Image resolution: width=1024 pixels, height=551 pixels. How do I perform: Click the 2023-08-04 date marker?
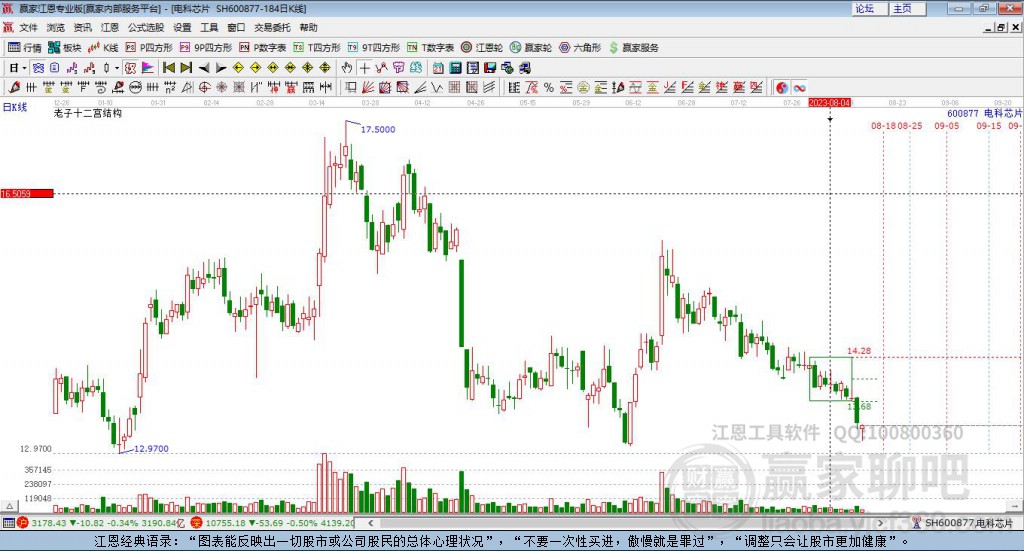pyautogui.click(x=829, y=103)
